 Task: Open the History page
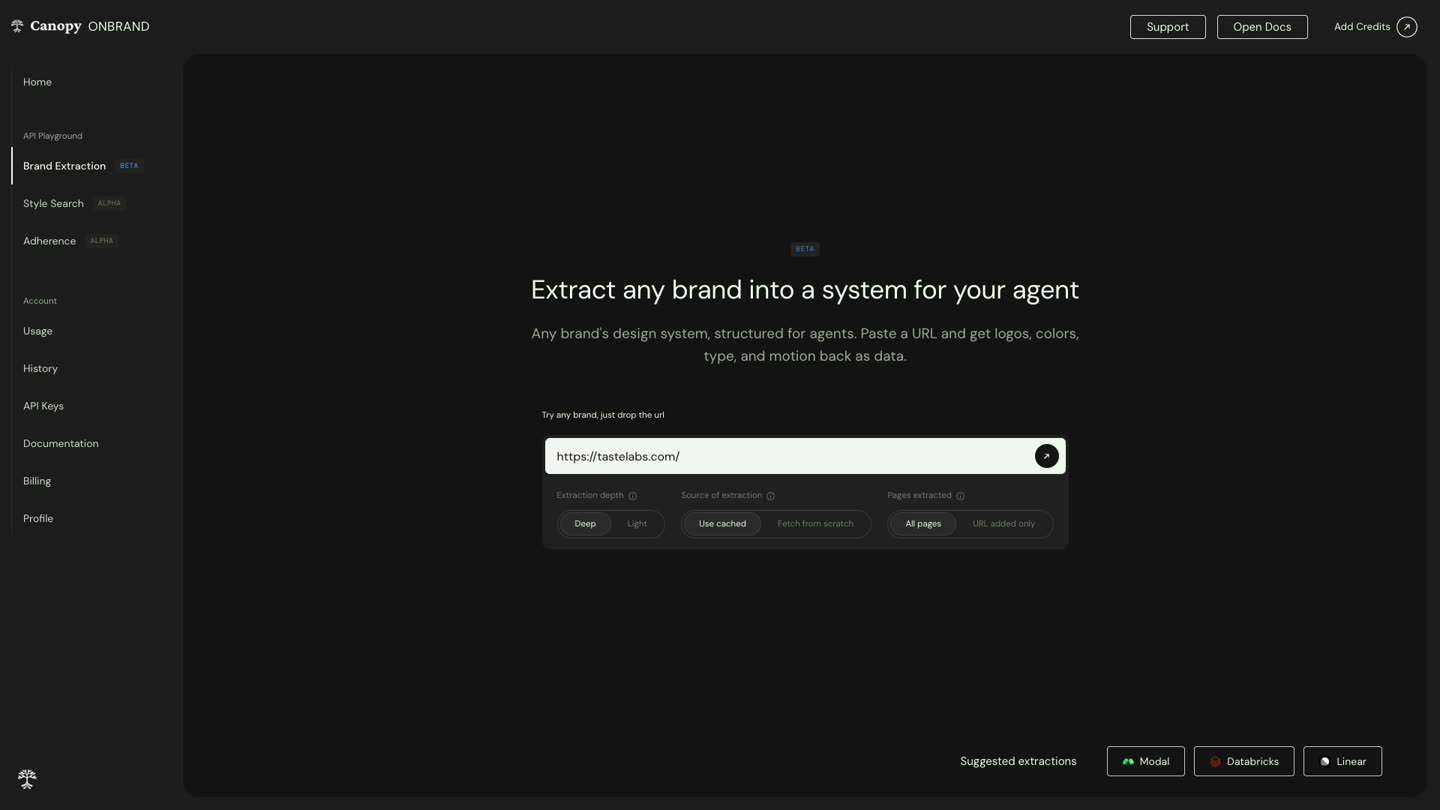[x=40, y=369]
